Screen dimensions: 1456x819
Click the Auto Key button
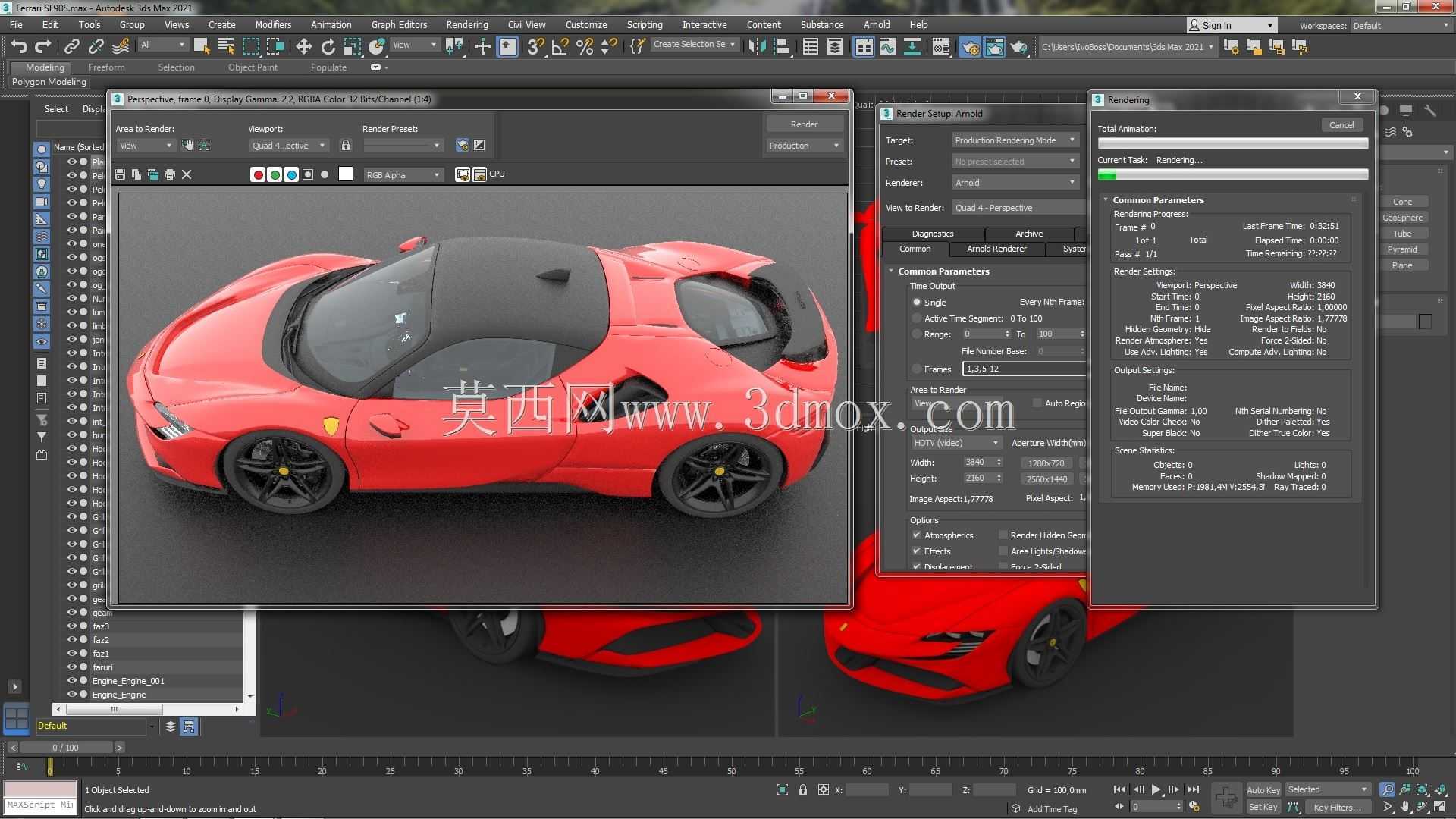[x=1263, y=790]
